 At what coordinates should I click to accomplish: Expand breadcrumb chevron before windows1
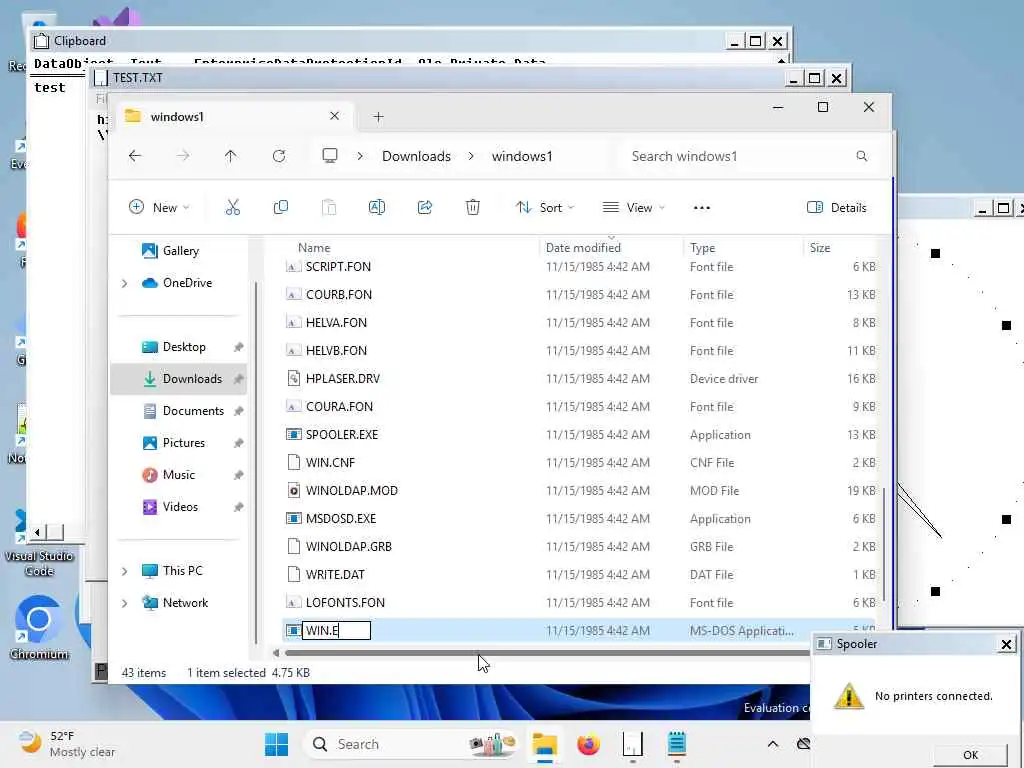coord(471,156)
